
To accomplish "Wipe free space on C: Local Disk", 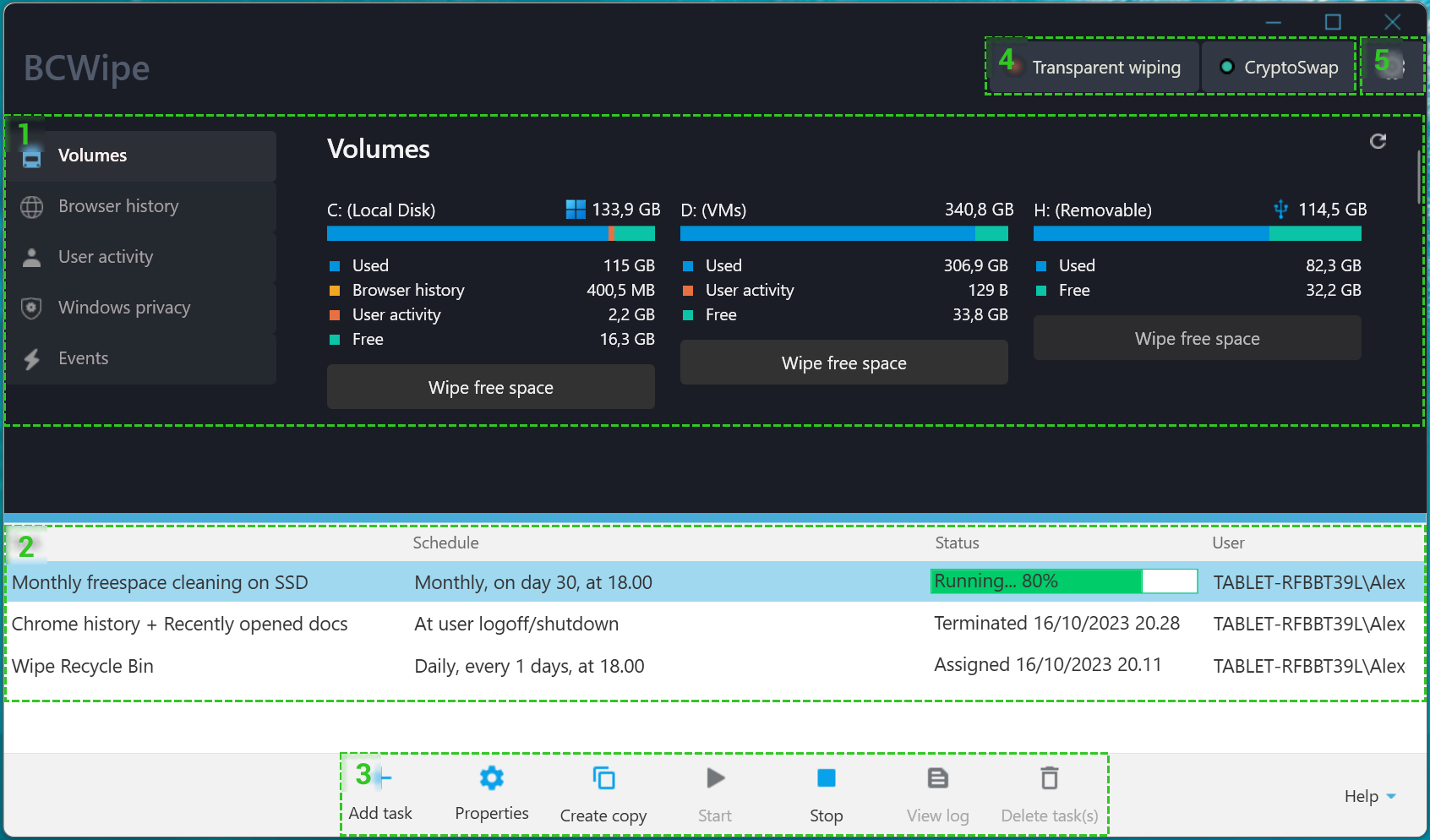I will point(491,387).
